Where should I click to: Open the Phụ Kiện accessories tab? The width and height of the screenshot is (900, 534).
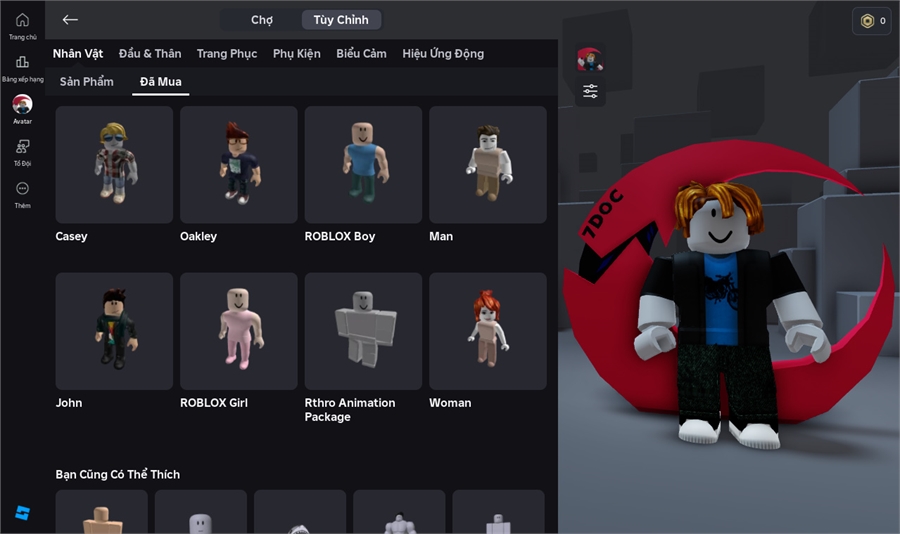tap(297, 54)
